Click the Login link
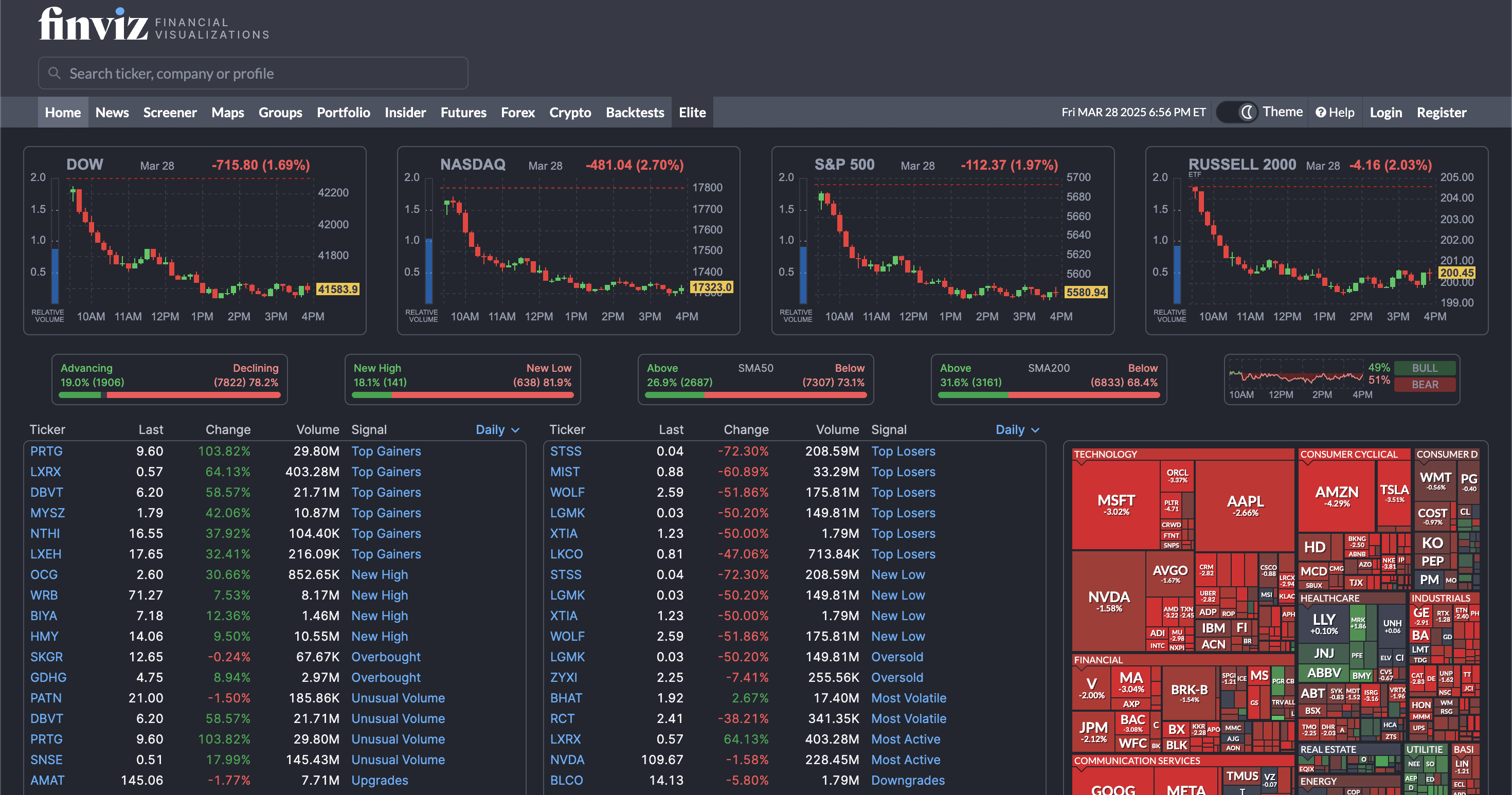 [x=1385, y=112]
